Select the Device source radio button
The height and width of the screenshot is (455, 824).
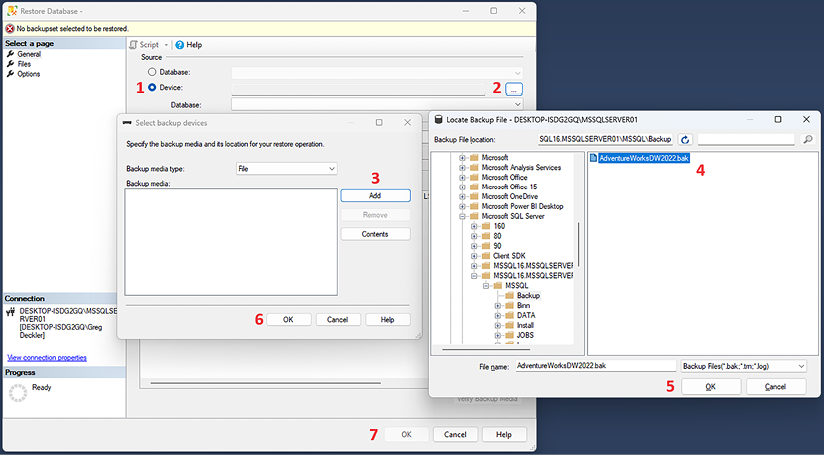(x=152, y=88)
